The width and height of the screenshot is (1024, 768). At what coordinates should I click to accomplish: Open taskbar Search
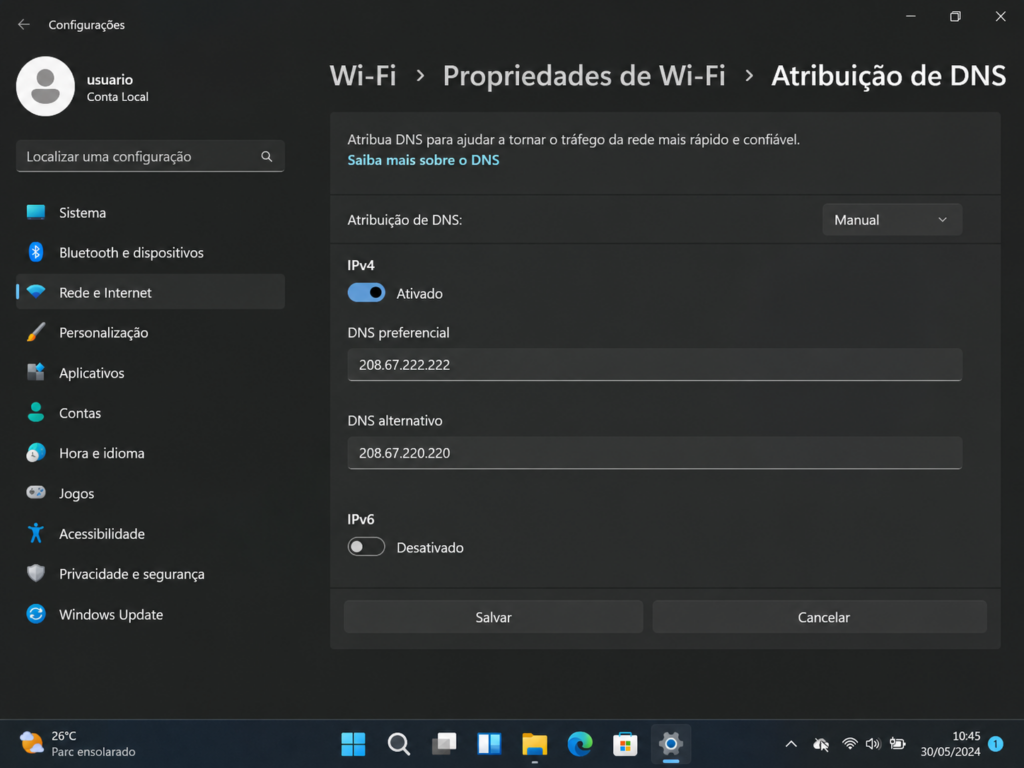[x=398, y=744]
